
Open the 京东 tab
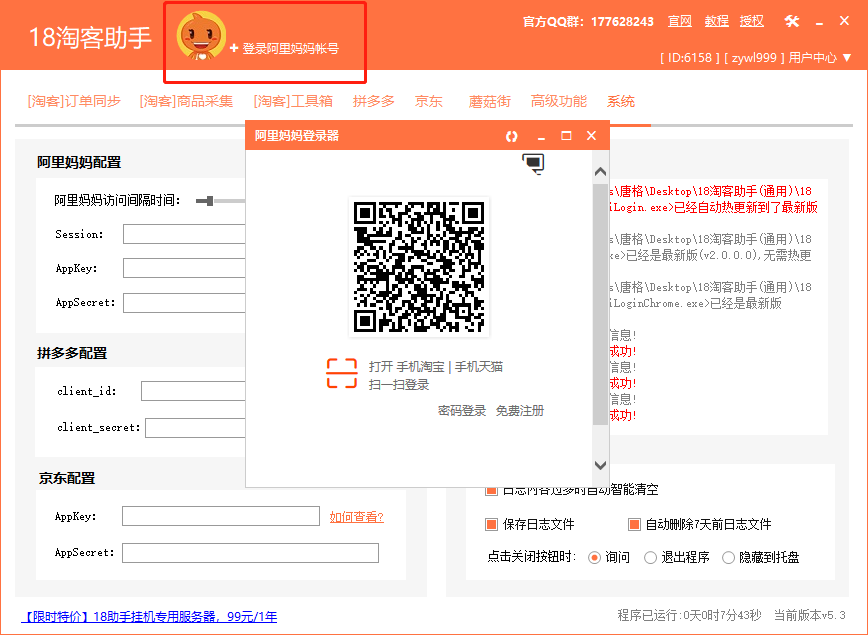coord(428,101)
